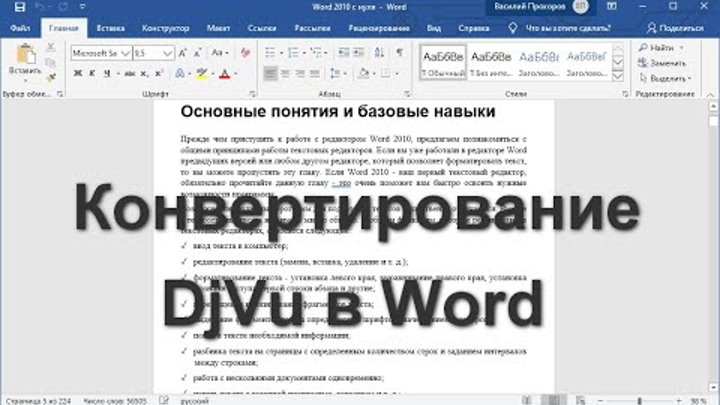Screen dimensions: 720x405
Task: Open the Файл tab
Action: (20, 28)
